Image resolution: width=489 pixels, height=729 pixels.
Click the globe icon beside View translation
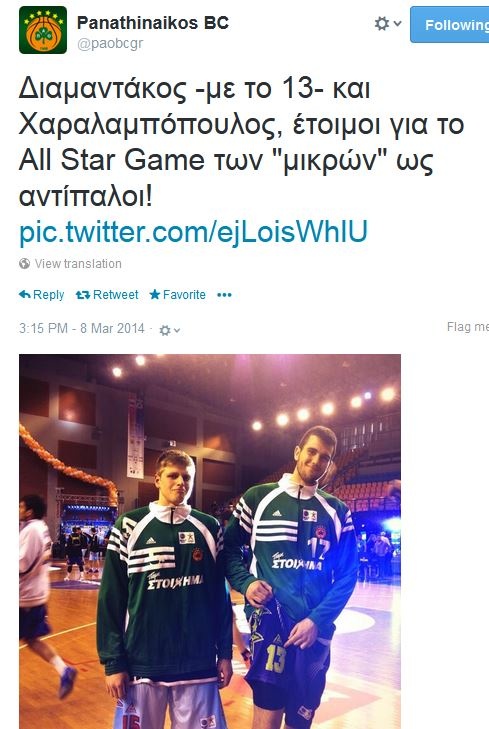(x=25, y=264)
